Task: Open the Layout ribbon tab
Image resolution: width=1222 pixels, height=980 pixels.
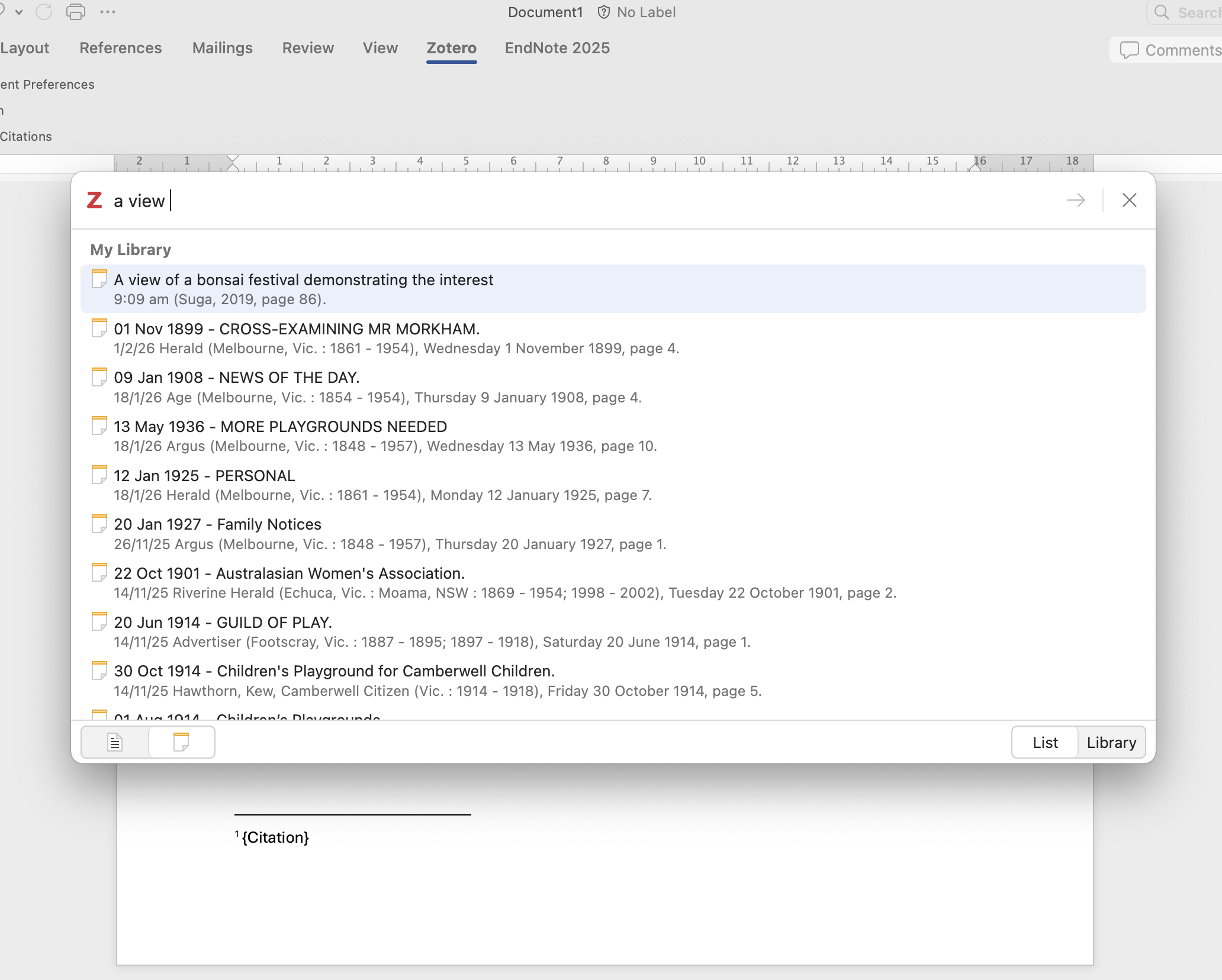Action: tap(25, 48)
